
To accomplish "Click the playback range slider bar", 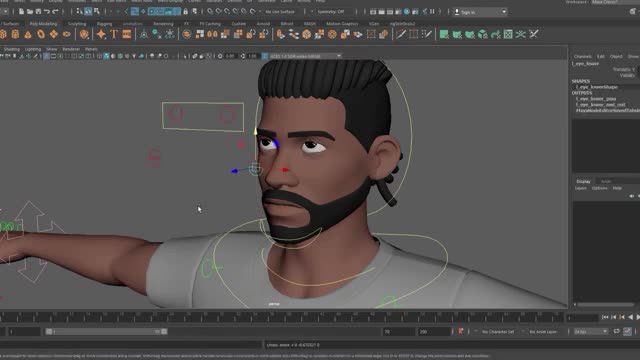I will tap(106, 332).
